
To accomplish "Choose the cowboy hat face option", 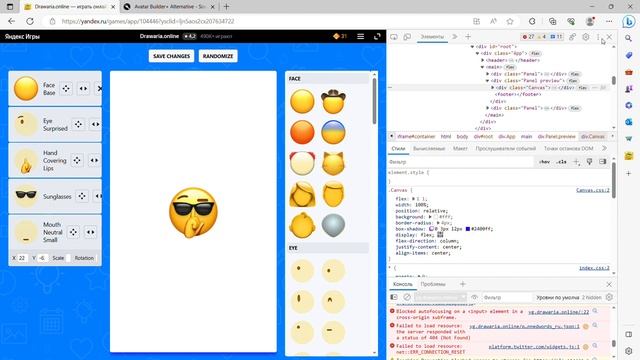I will (333, 101).
